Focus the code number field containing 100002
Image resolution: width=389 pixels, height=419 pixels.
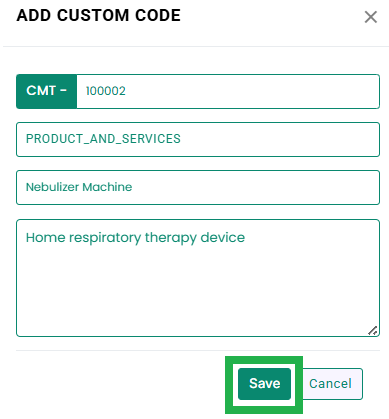(x=228, y=91)
